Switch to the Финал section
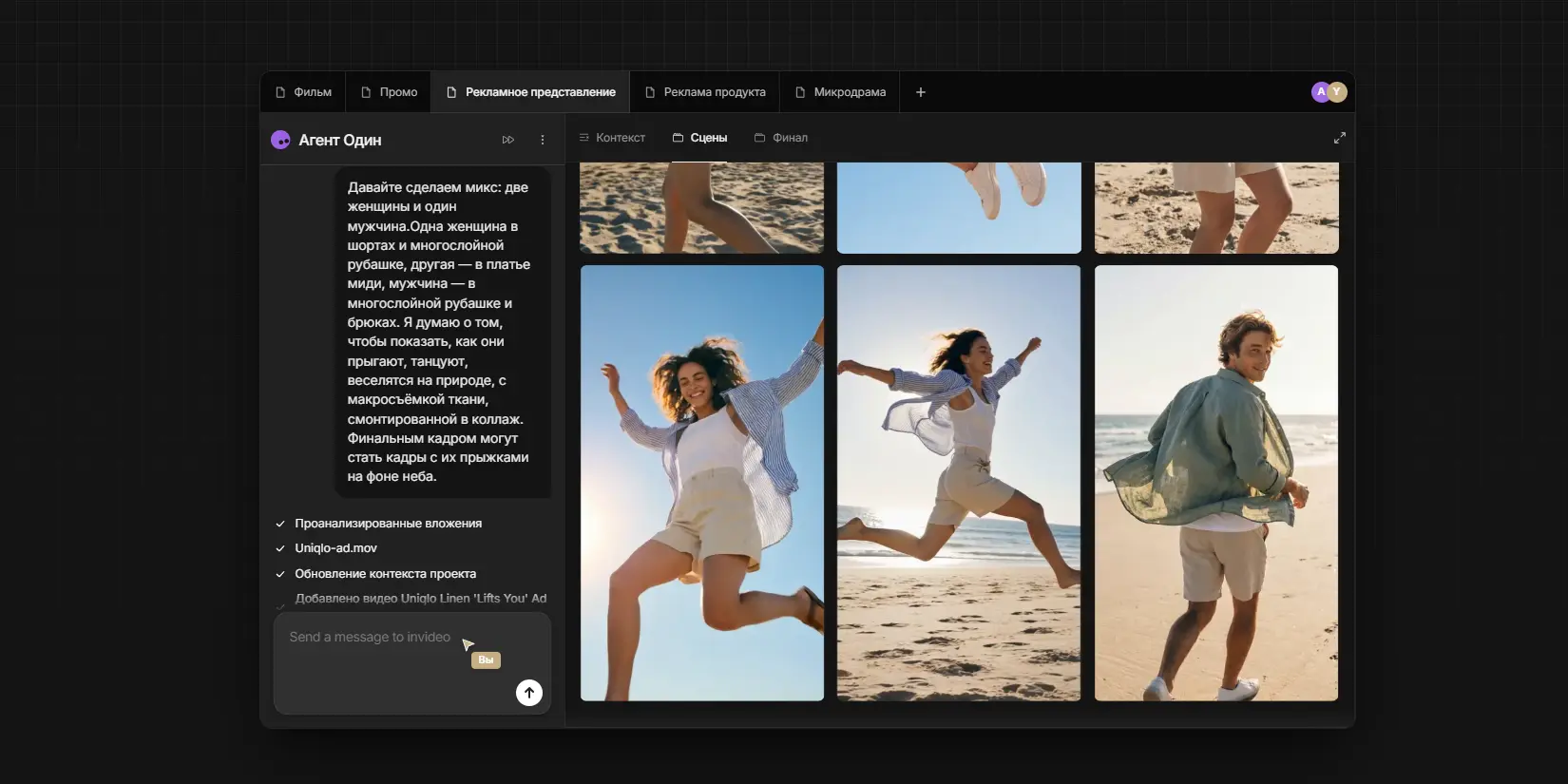The image size is (1568, 784). point(781,138)
